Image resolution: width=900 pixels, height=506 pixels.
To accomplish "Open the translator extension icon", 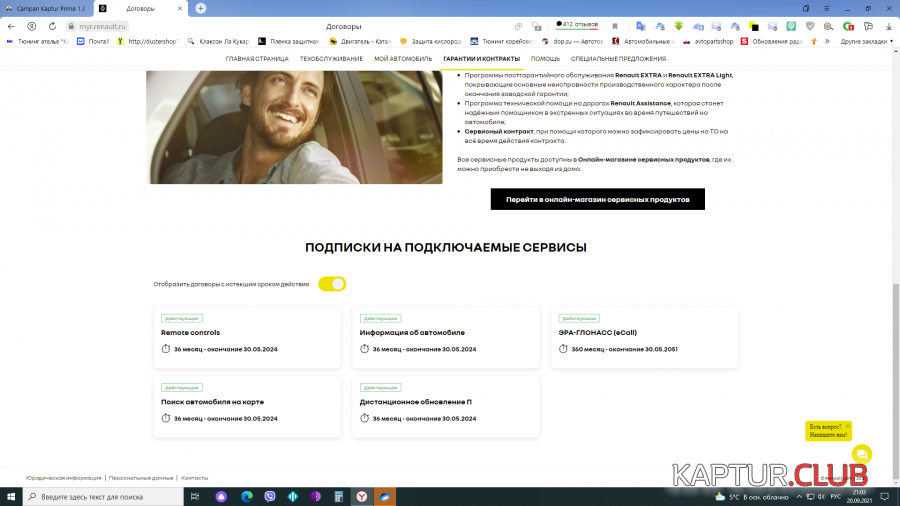I will (641, 26).
